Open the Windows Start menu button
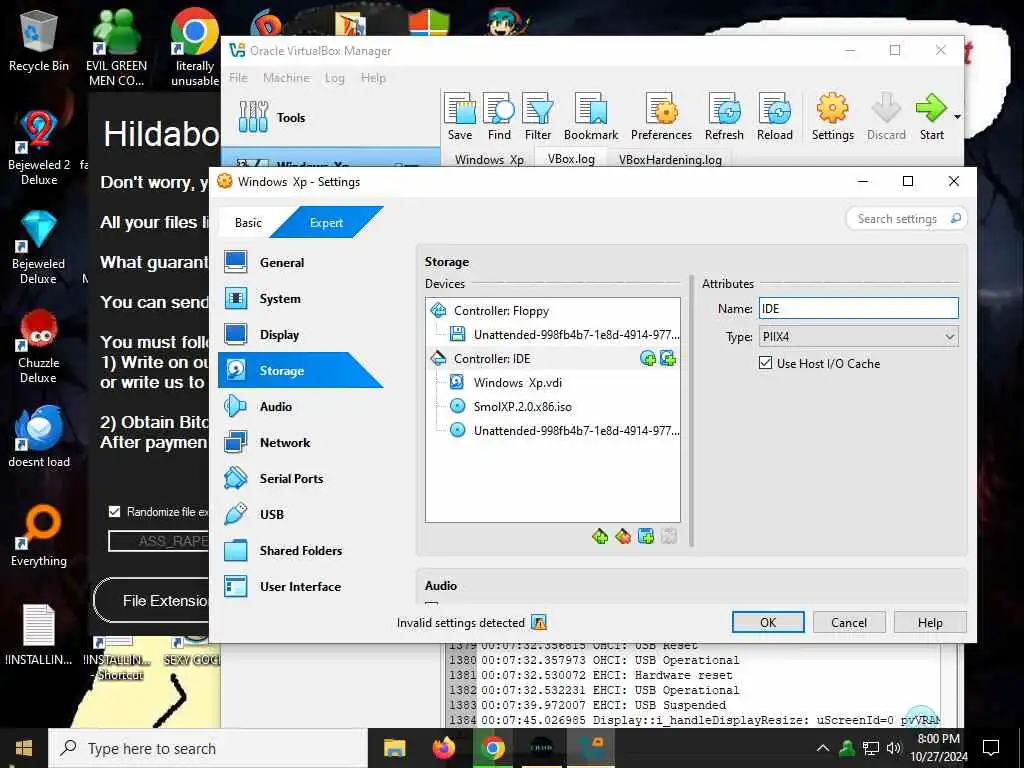This screenshot has width=1024, height=768. coord(24,748)
